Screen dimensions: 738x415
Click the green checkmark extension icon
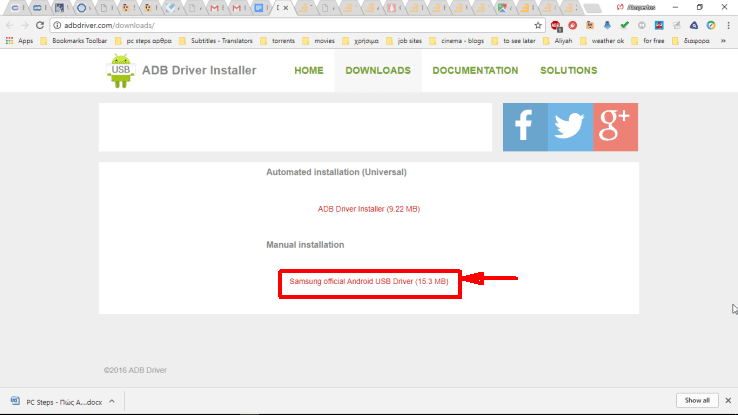click(x=625, y=25)
